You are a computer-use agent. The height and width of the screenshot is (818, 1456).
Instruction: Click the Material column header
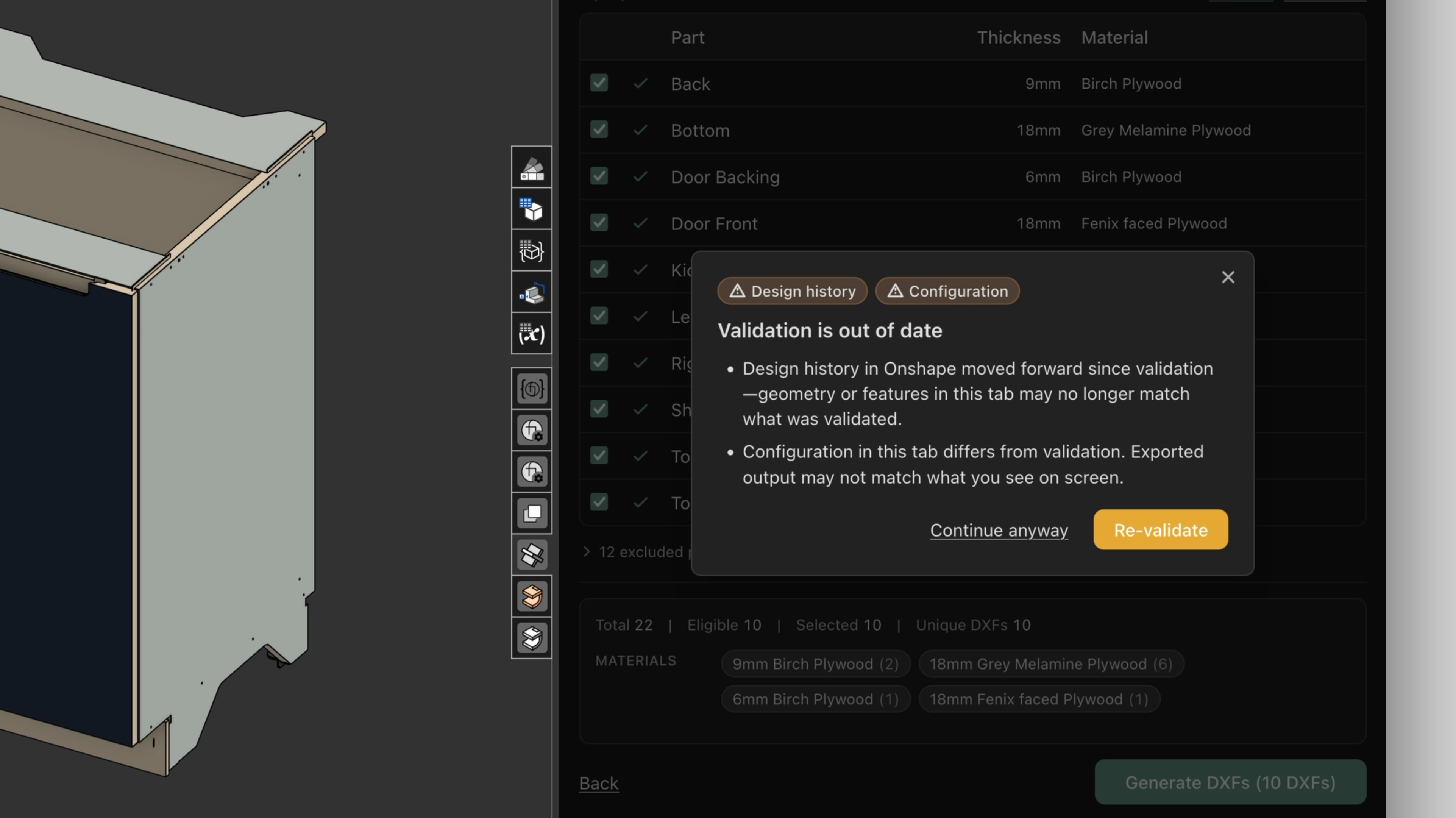(1114, 37)
